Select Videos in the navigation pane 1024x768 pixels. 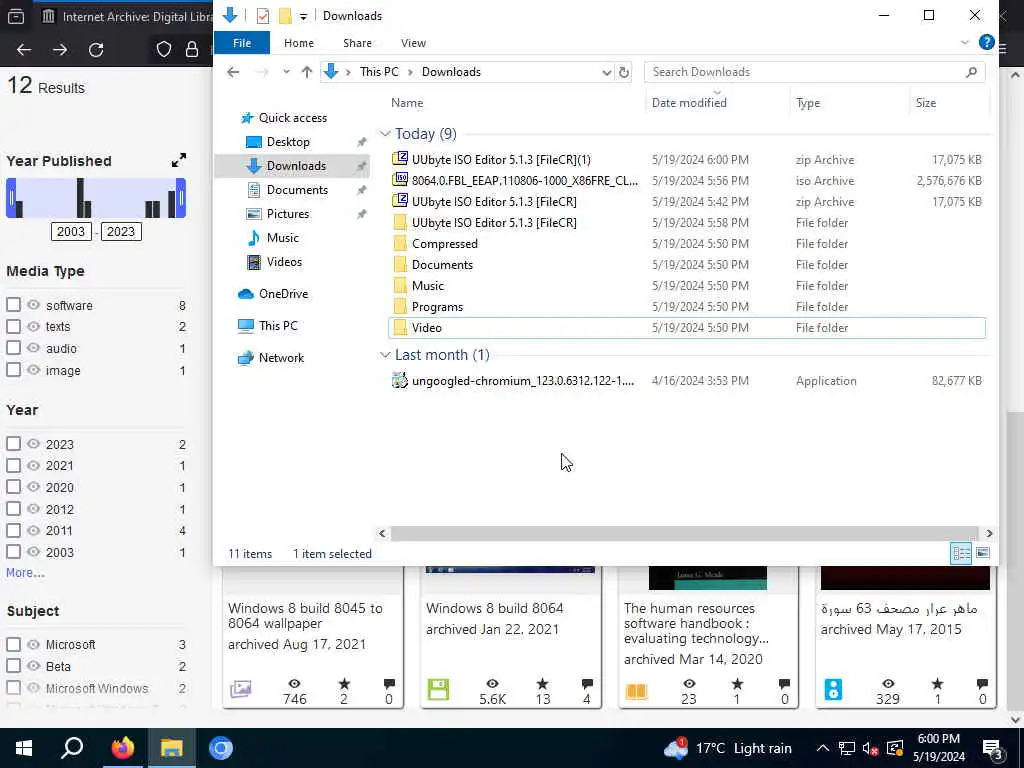284,262
